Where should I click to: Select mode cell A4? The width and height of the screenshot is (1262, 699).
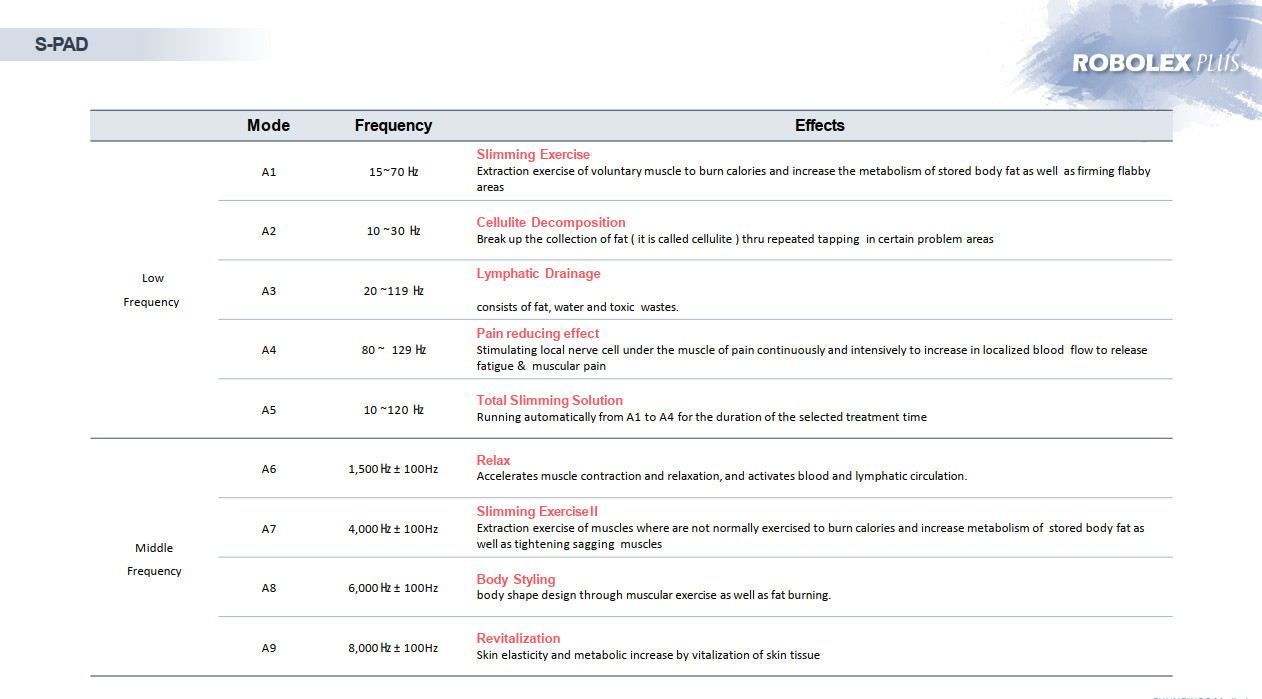click(x=269, y=350)
